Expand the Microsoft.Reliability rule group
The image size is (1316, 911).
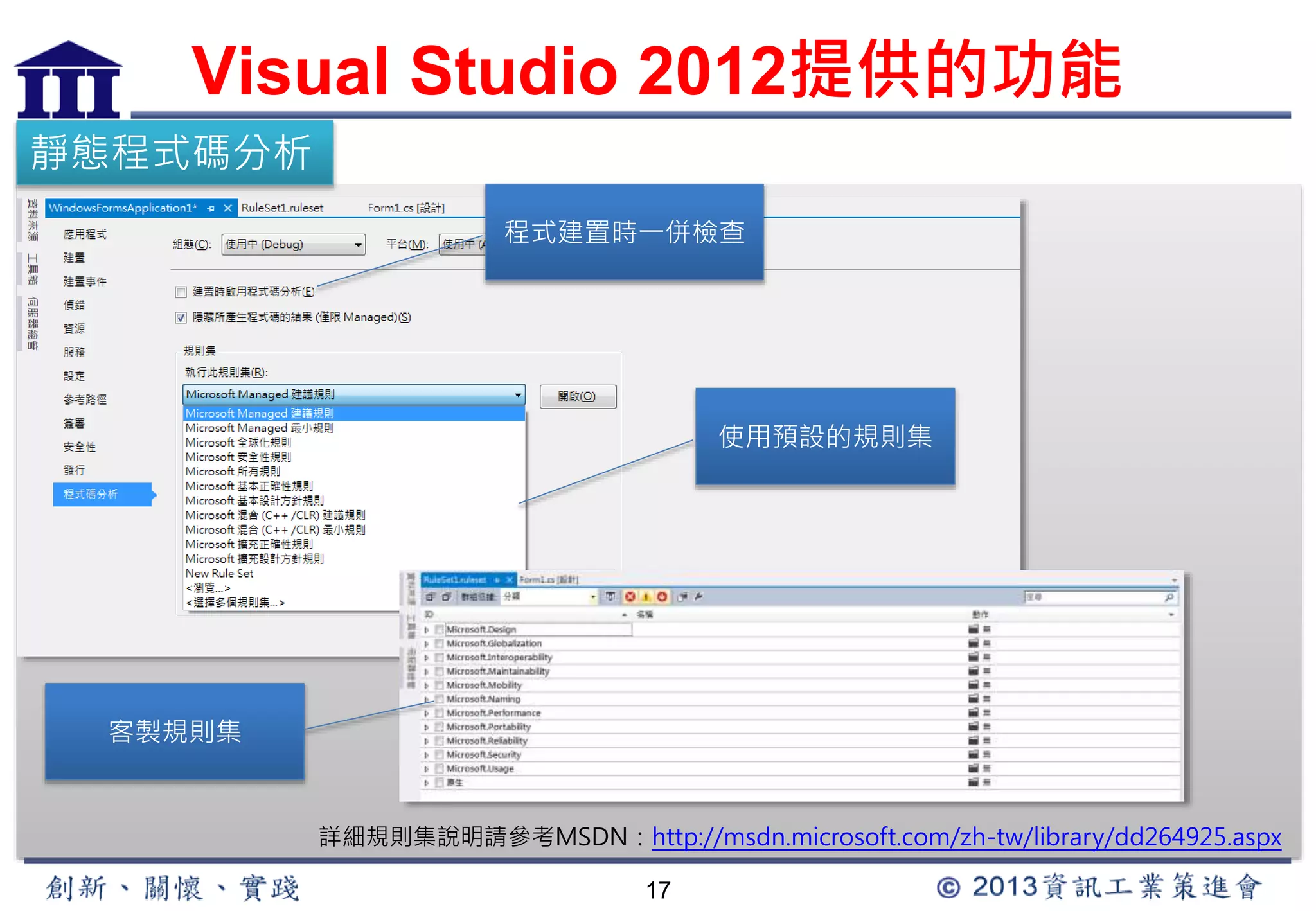point(426,741)
